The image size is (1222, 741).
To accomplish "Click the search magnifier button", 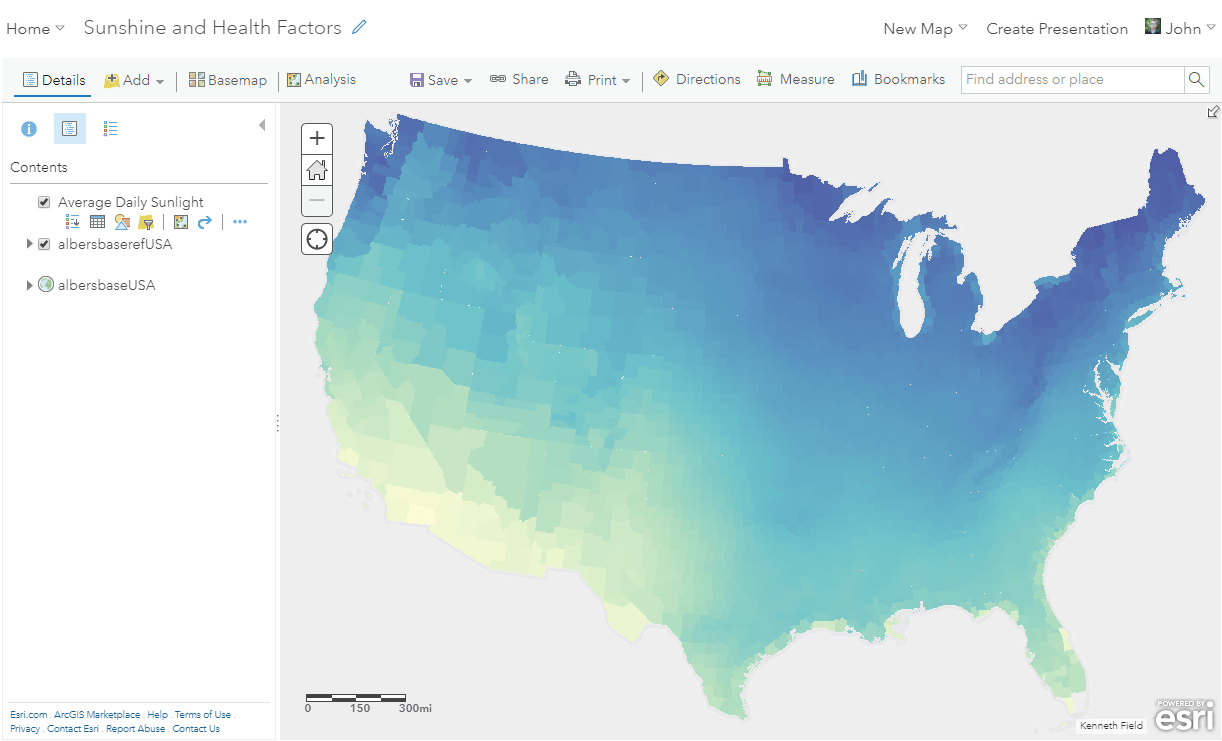I will 1197,79.
